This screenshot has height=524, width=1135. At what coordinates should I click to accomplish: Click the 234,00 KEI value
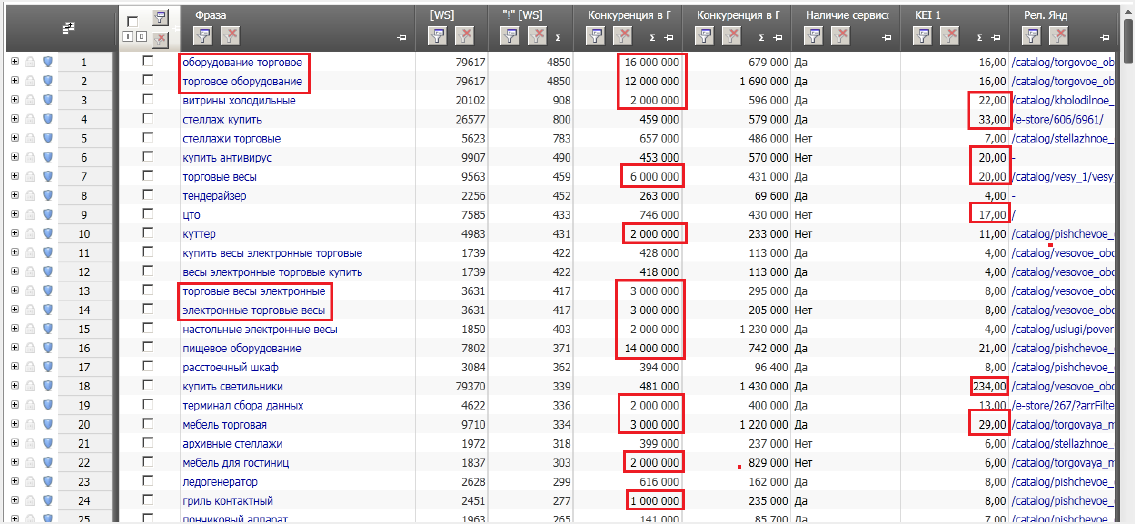point(990,386)
